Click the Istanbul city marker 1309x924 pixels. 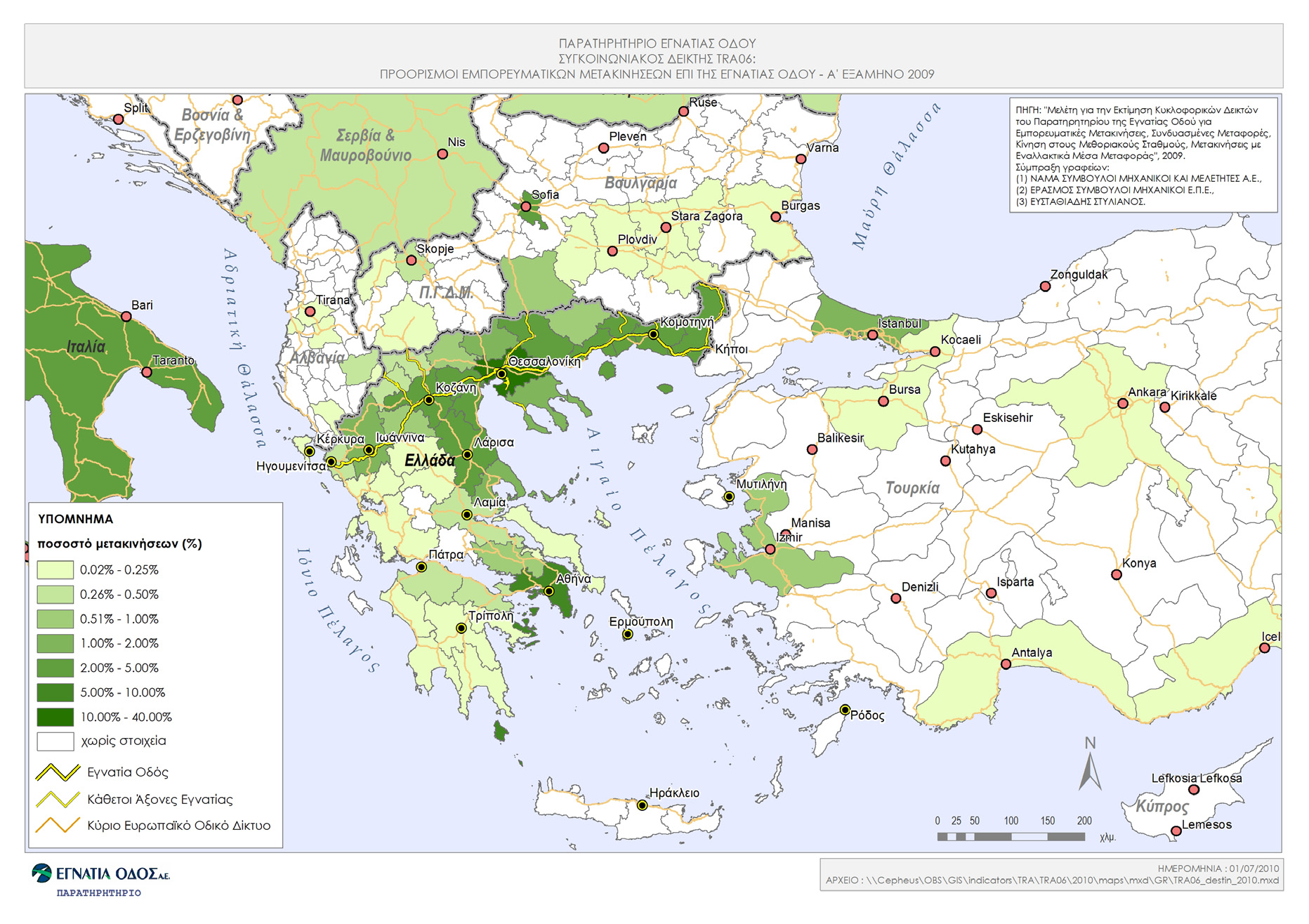tap(872, 335)
